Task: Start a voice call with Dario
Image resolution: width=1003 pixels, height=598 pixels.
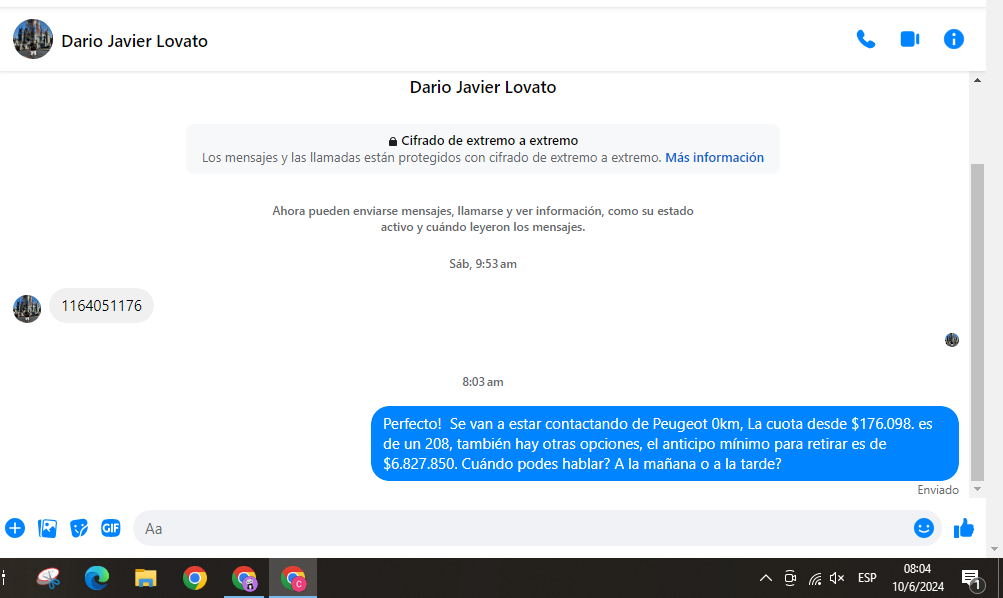Action: (x=865, y=40)
